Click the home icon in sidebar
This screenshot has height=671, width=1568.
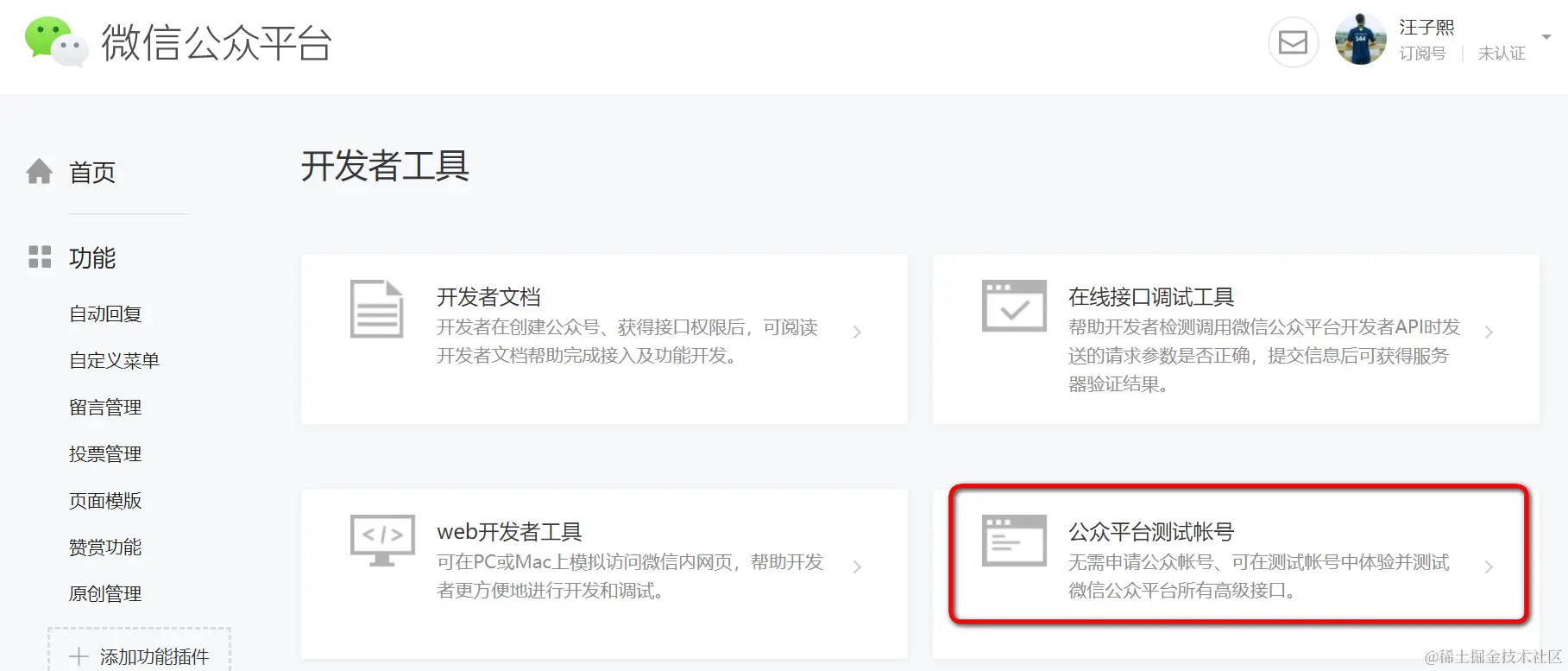(39, 171)
